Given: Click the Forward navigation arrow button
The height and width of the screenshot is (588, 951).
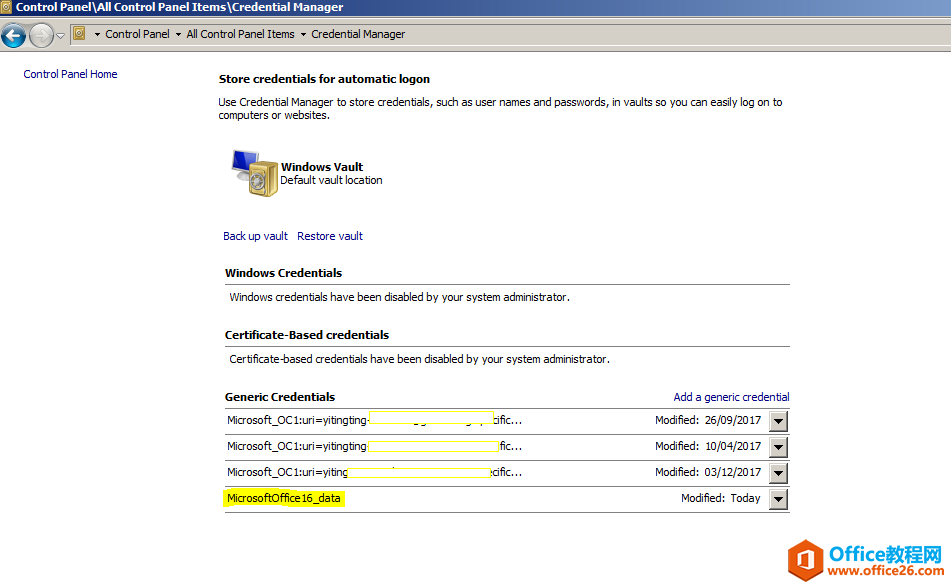Looking at the screenshot, I should coord(41,36).
